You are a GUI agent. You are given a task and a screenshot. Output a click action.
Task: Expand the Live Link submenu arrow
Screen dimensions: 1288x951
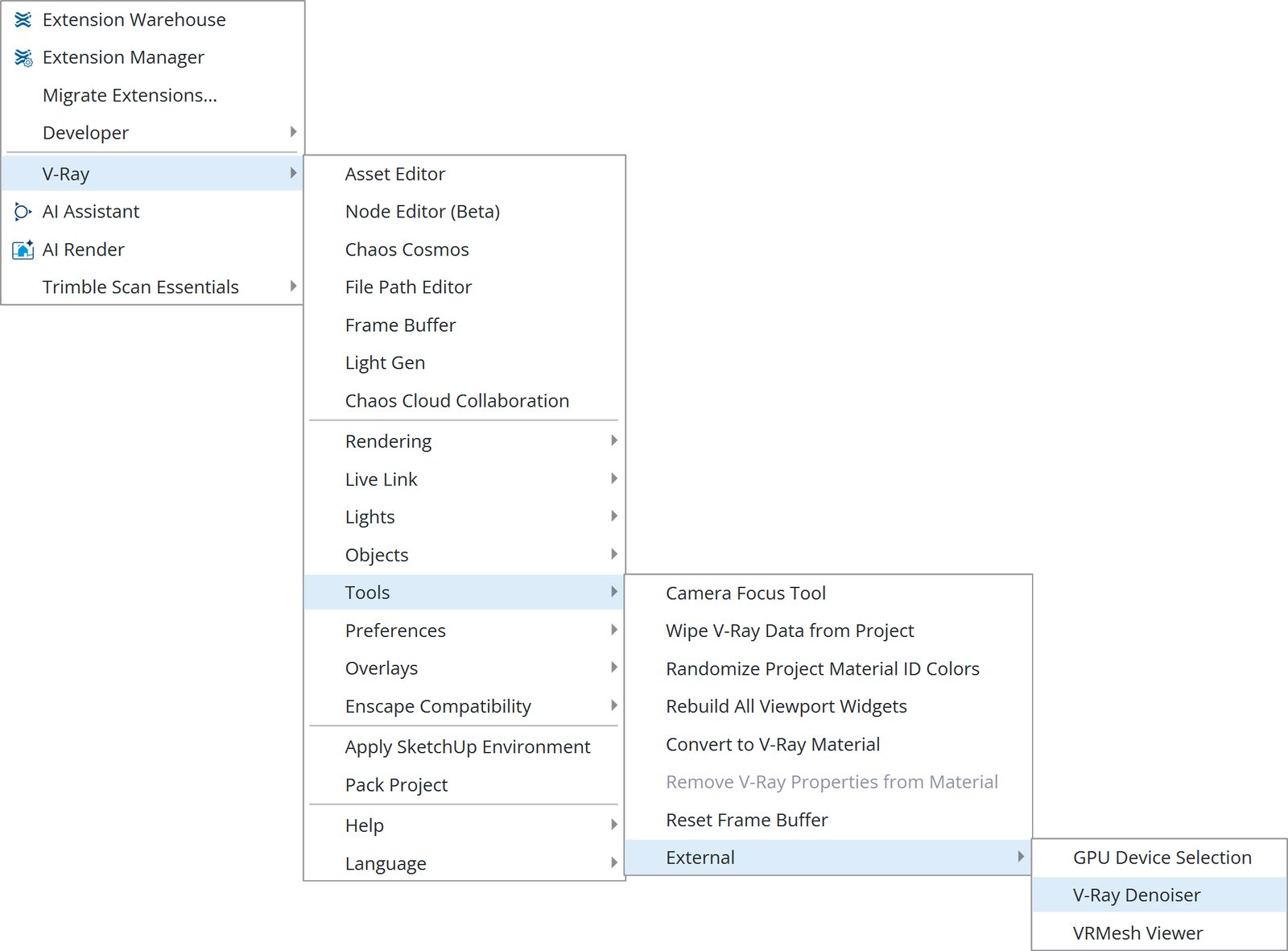click(x=614, y=478)
